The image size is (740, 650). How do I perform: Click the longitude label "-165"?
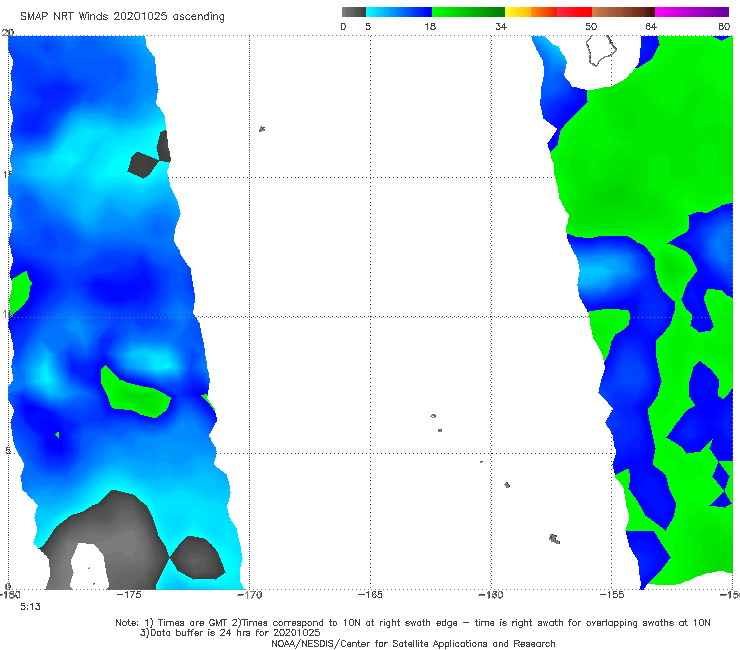(x=370, y=594)
